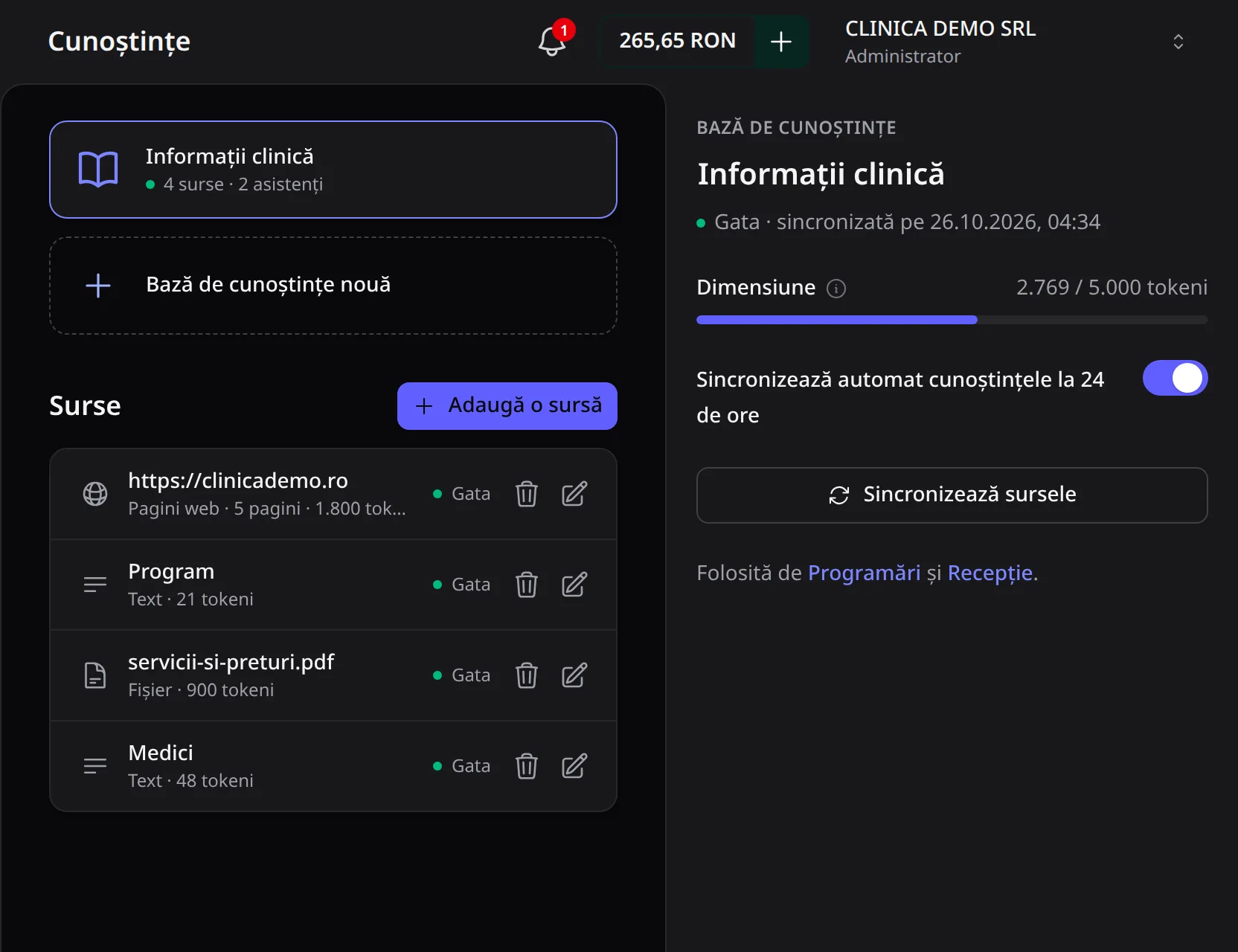Click the https://clinicademo.ro source title
The width and height of the screenshot is (1238, 952).
pos(238,480)
